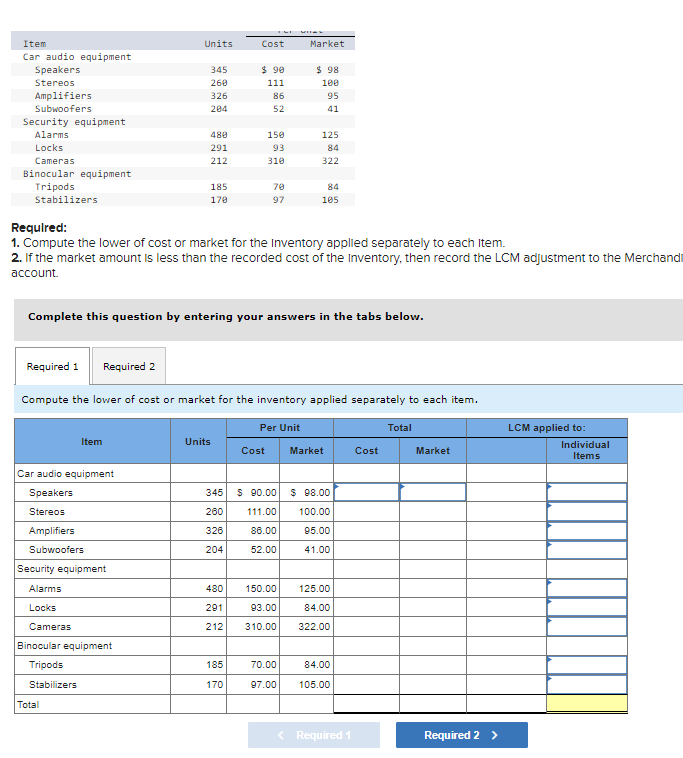
Task: Click the Alarms Total Cost cell
Action: click(366, 588)
